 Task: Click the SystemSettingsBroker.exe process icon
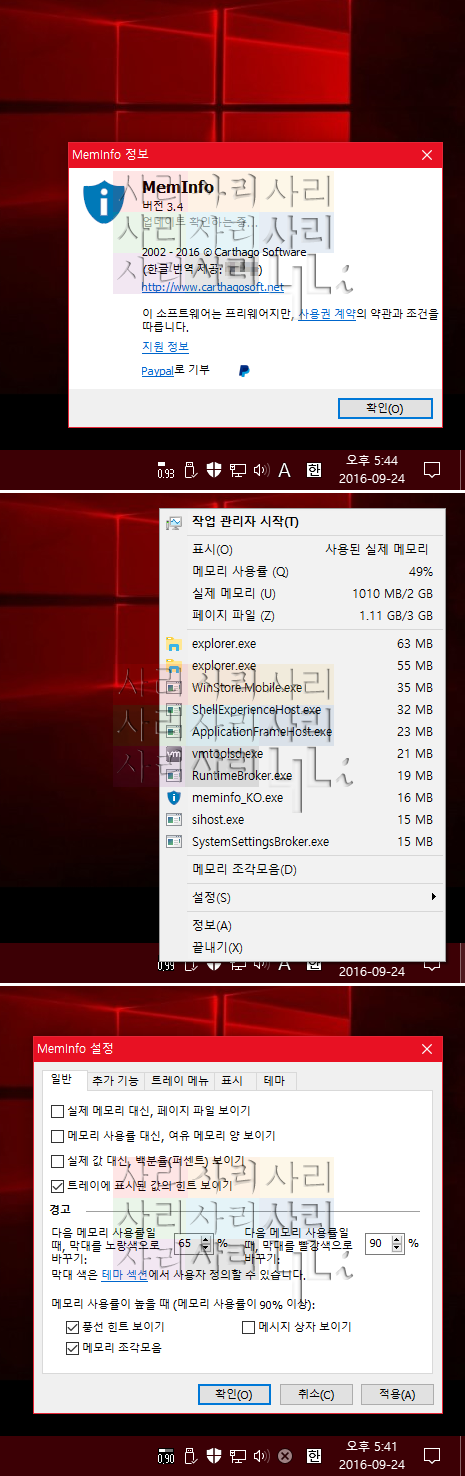174,842
